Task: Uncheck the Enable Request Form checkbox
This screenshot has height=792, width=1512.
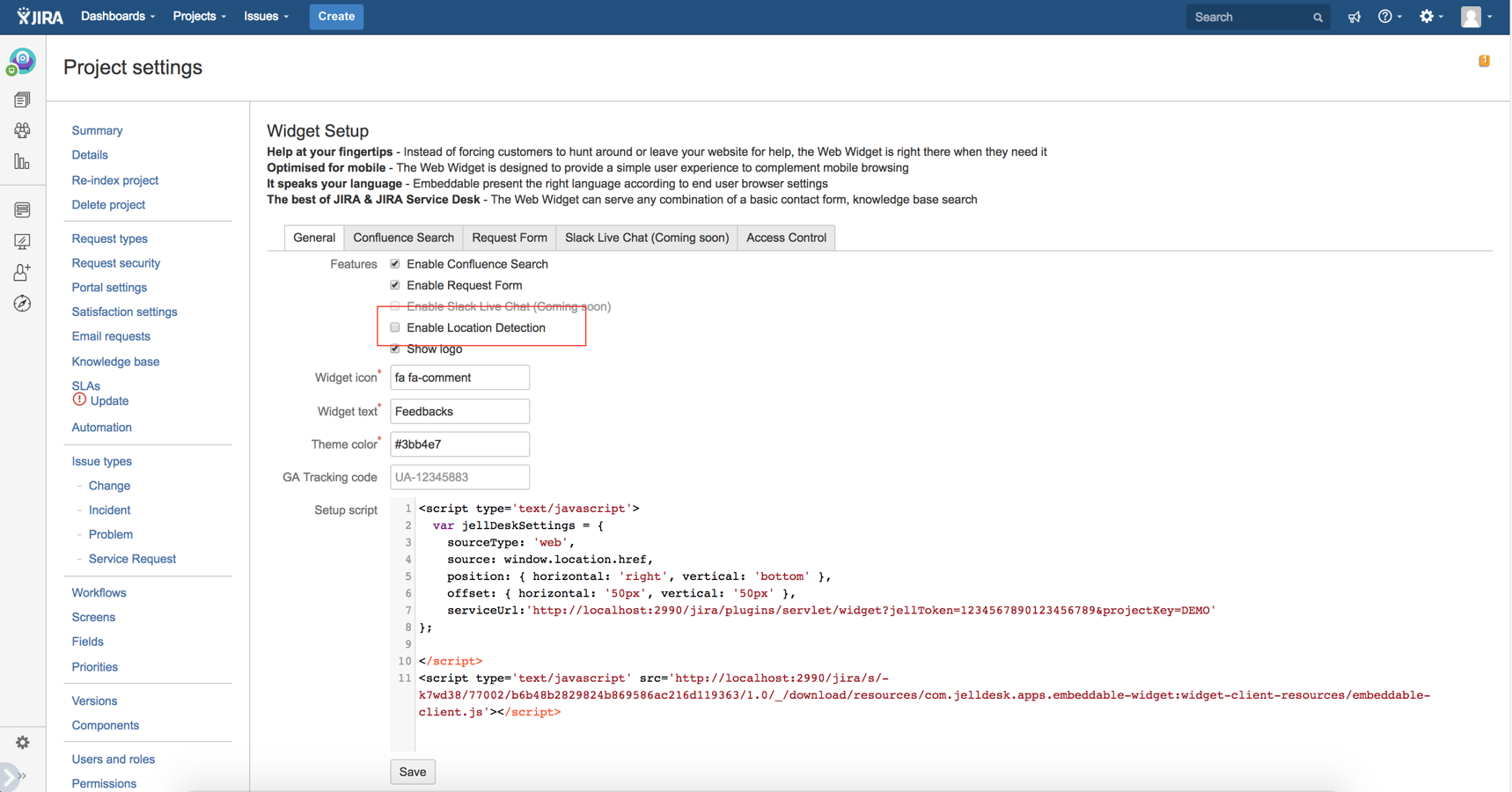Action: pos(395,285)
